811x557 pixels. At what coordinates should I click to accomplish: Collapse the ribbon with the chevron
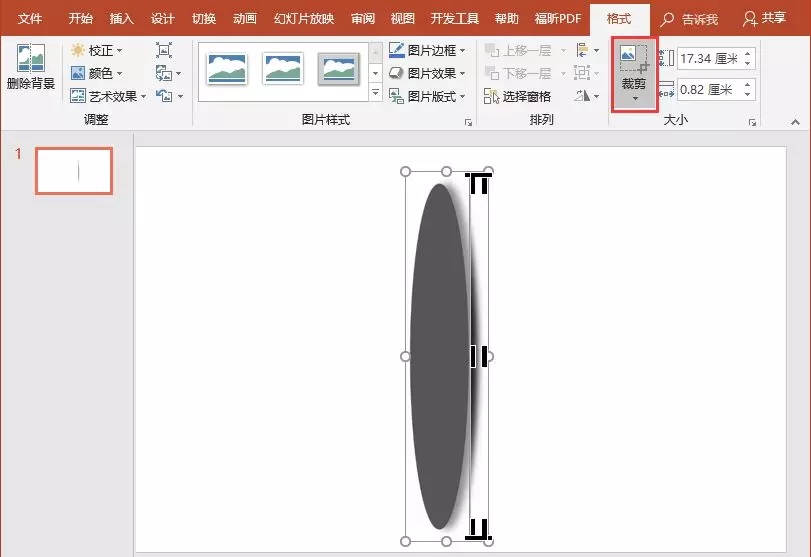click(x=795, y=122)
